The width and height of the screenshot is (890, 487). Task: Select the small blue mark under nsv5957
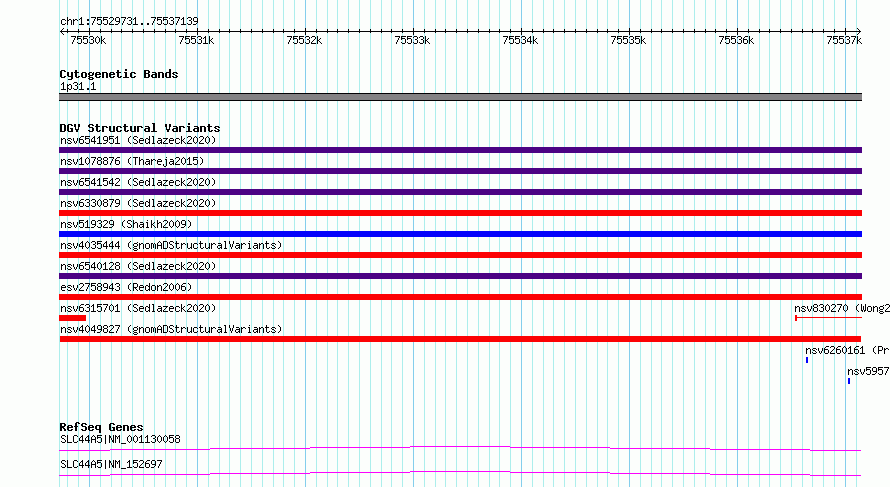(x=849, y=381)
